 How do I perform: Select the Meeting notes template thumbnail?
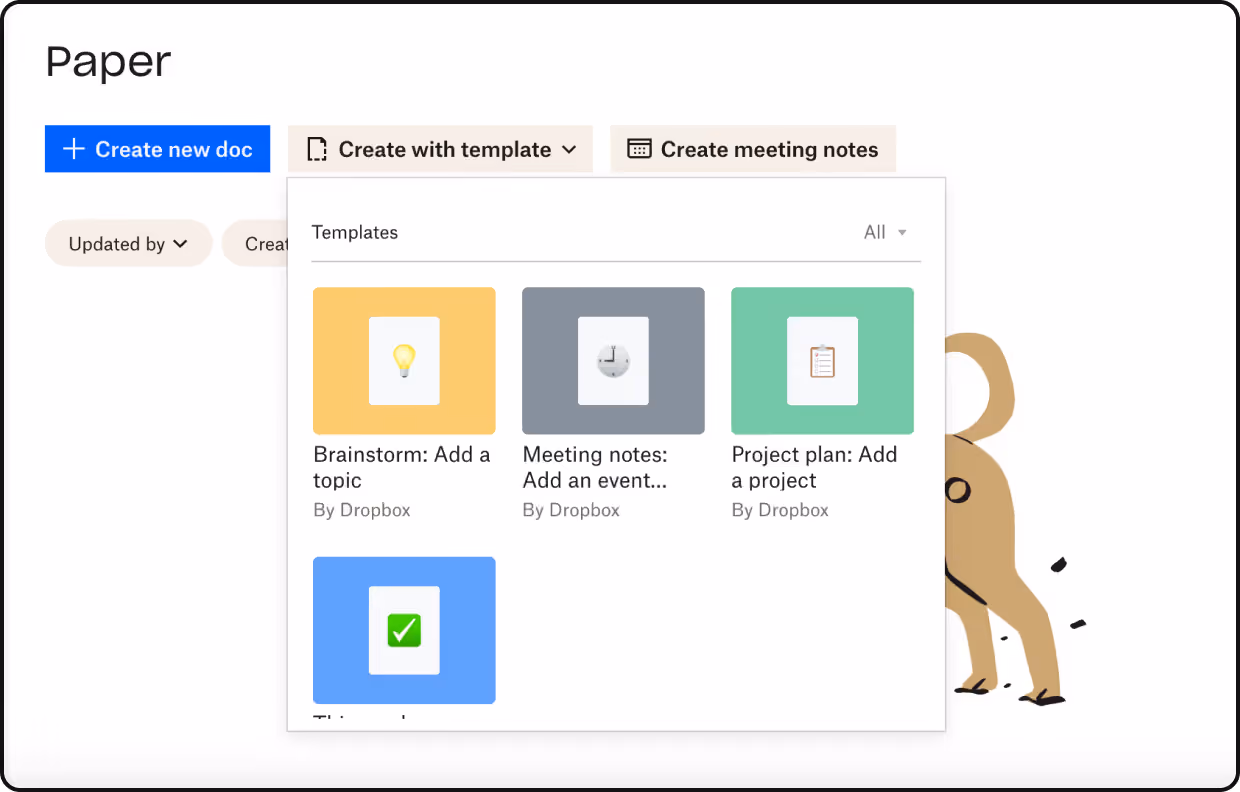613,361
